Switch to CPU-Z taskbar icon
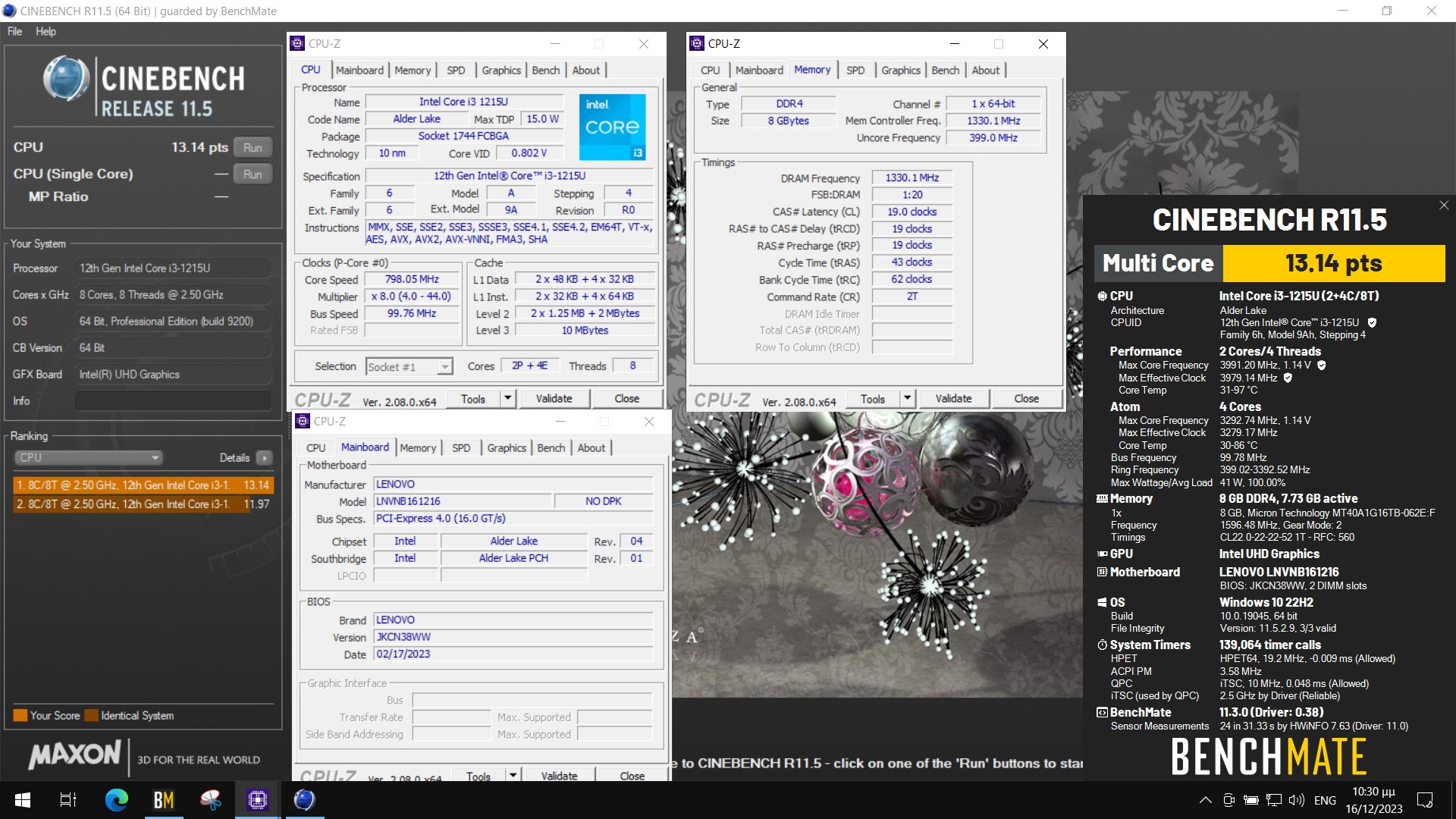 coord(258,800)
